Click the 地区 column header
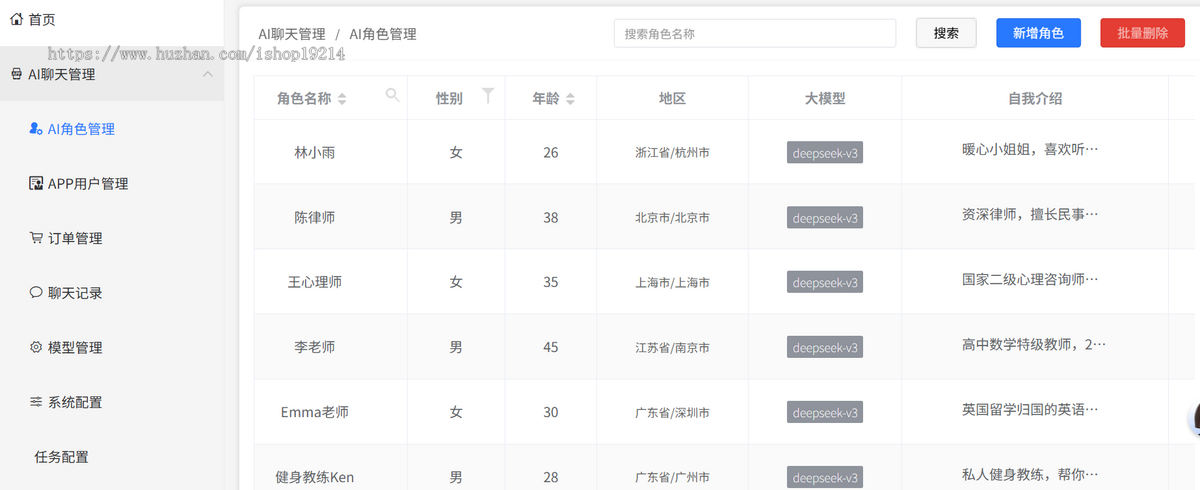 click(x=672, y=99)
